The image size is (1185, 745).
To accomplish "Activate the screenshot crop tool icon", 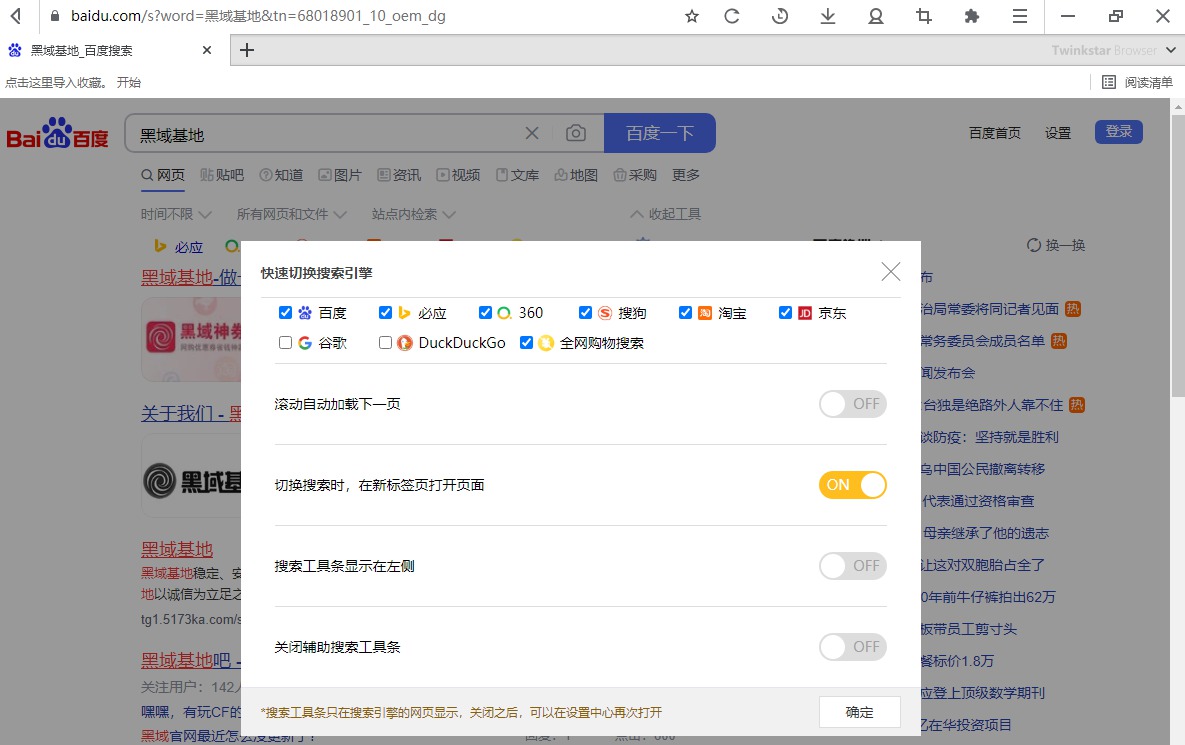I will pos(924,16).
